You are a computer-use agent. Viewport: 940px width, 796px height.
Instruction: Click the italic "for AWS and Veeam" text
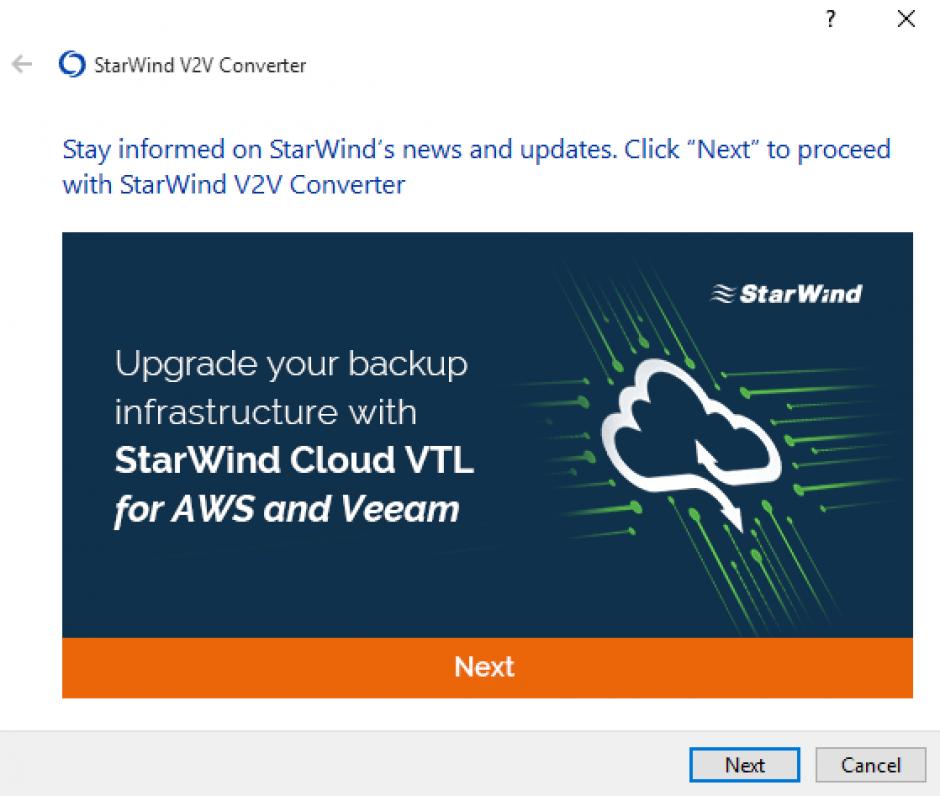[287, 510]
